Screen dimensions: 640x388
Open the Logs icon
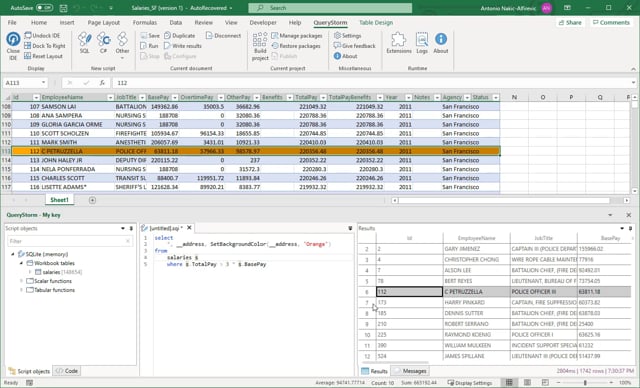click(x=422, y=43)
